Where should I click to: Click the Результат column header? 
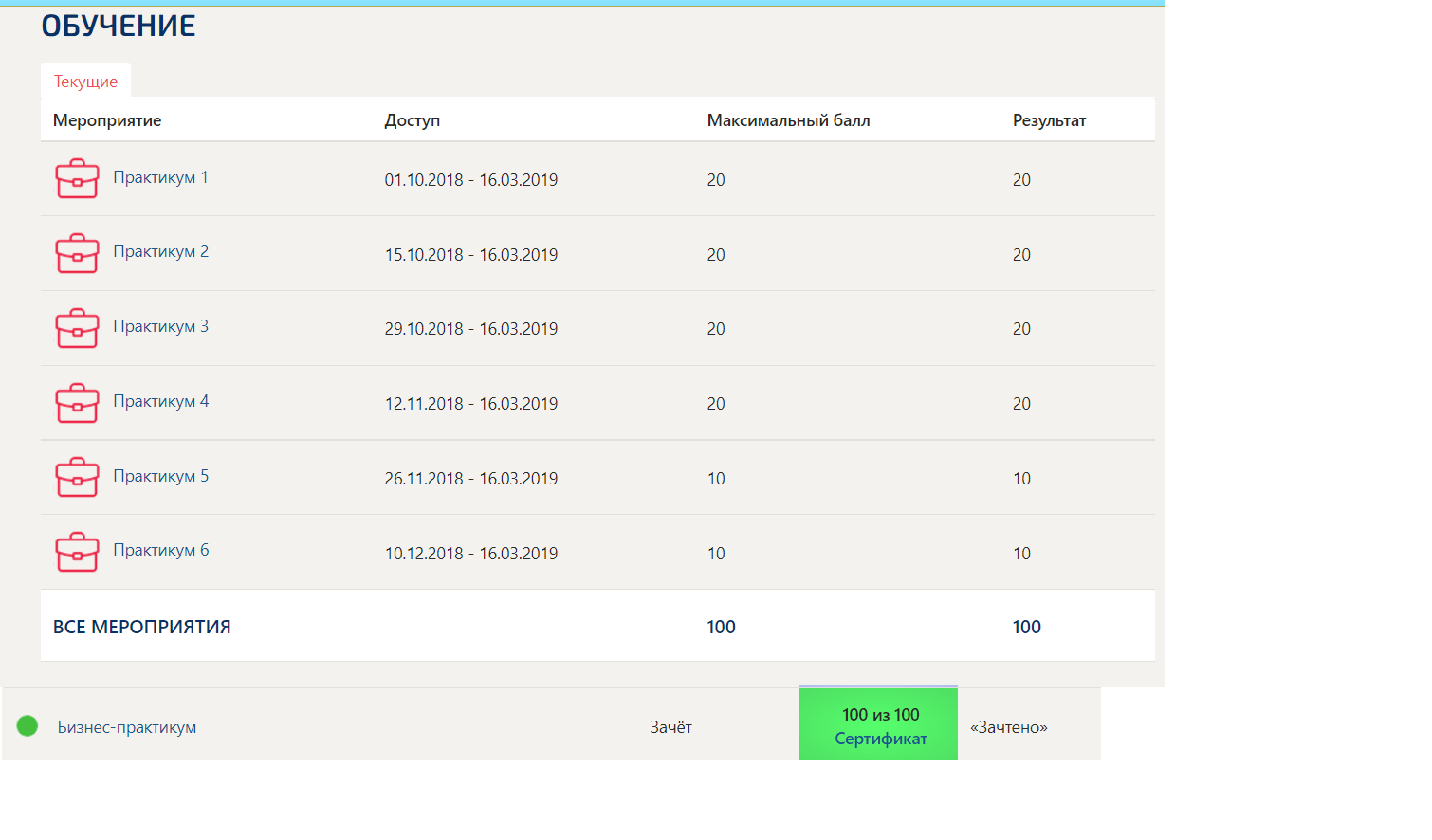tap(1049, 120)
